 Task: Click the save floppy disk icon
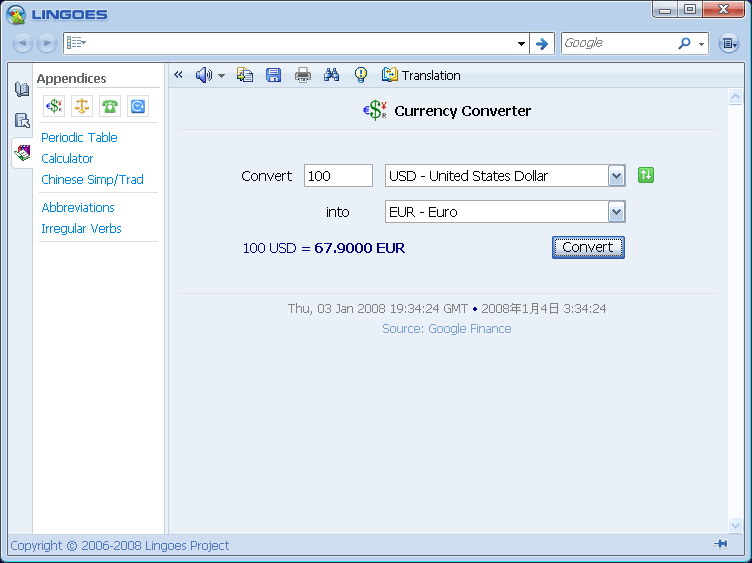pos(273,75)
